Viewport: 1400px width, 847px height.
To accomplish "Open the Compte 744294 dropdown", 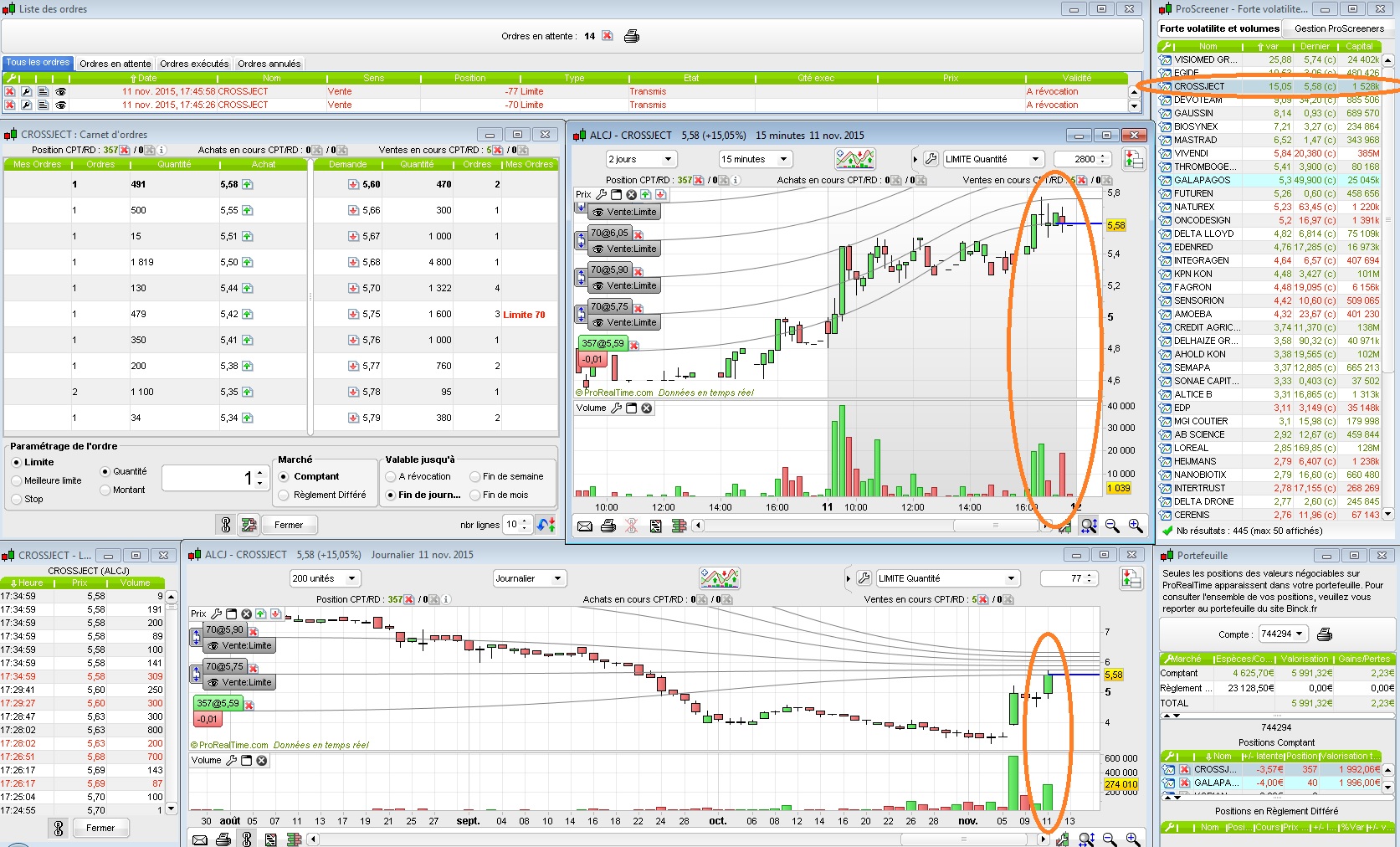I will 1283,634.
